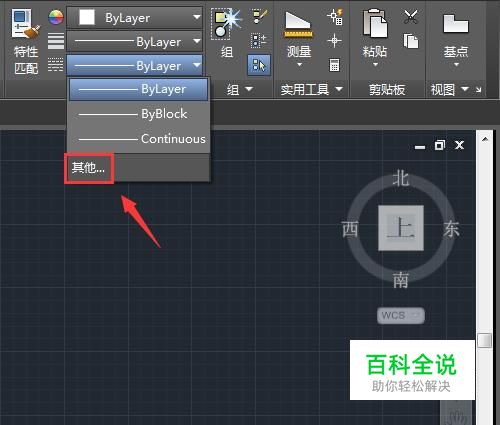This screenshot has height=425, width=500.
Task: Click the vertical scrollbar up arrow
Action: point(485,139)
